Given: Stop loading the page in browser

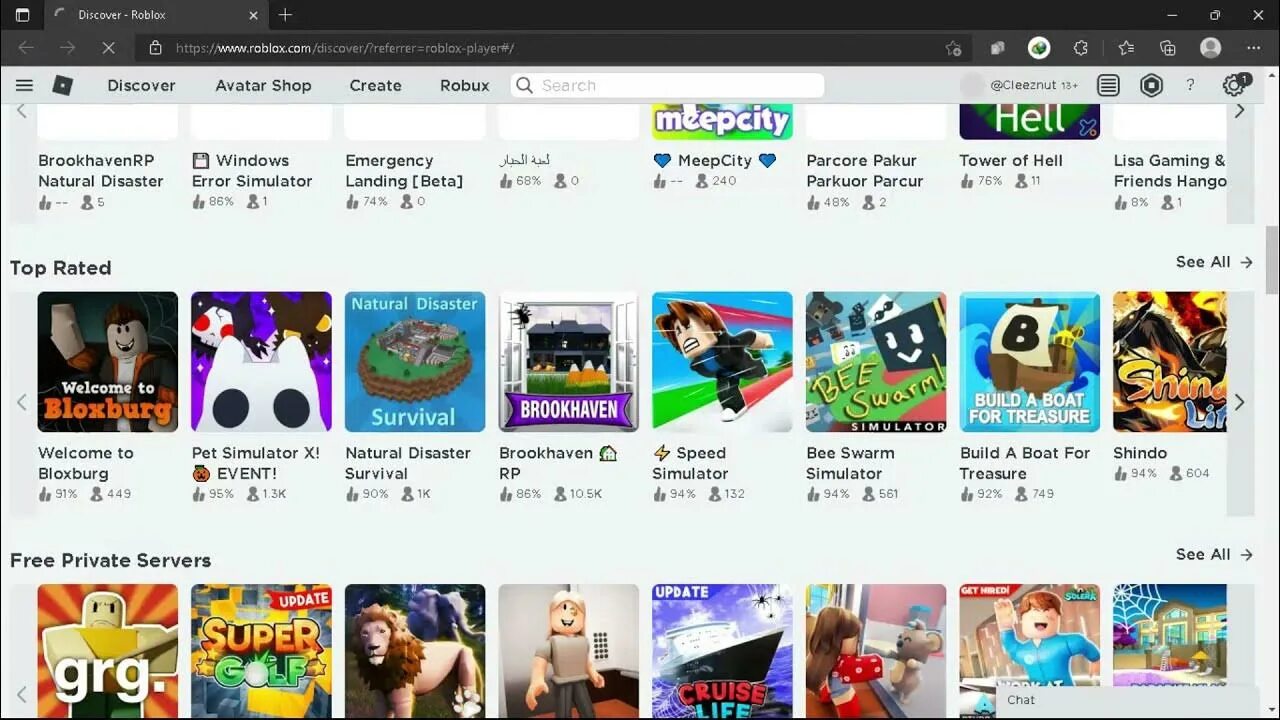Looking at the screenshot, I should pyautogui.click(x=108, y=47).
